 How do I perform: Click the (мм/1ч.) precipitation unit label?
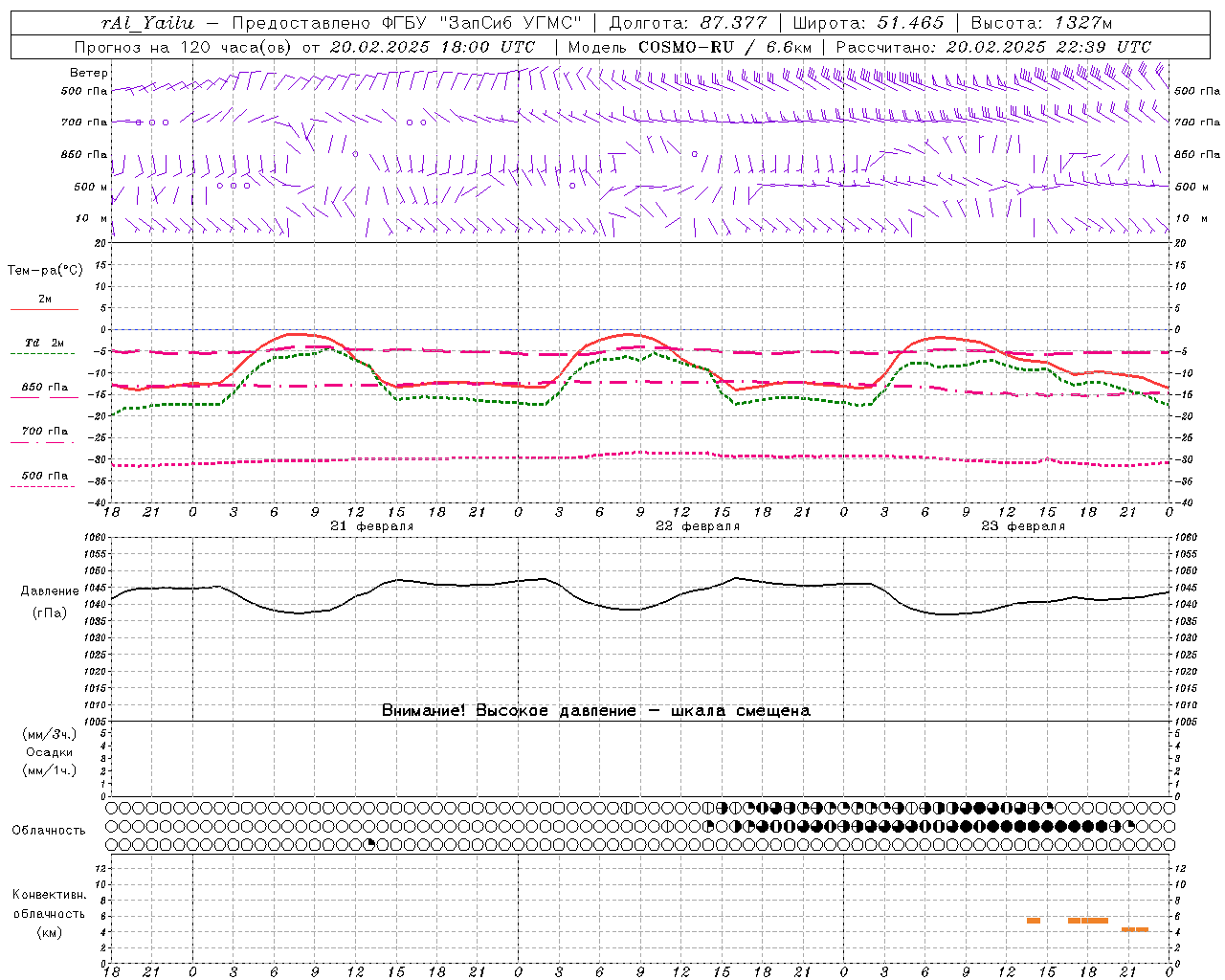click(x=50, y=770)
